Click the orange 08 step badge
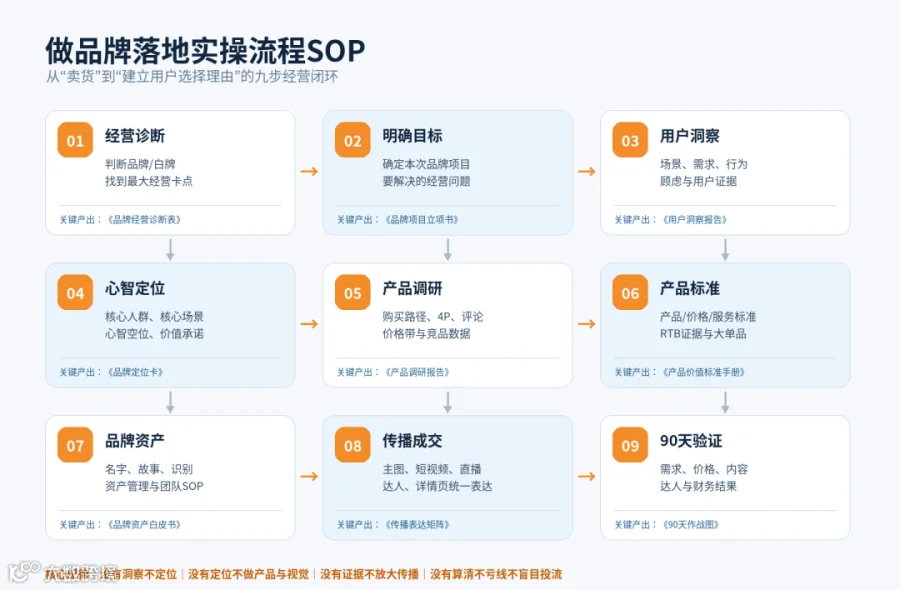The height and width of the screenshot is (590, 900). coord(352,445)
